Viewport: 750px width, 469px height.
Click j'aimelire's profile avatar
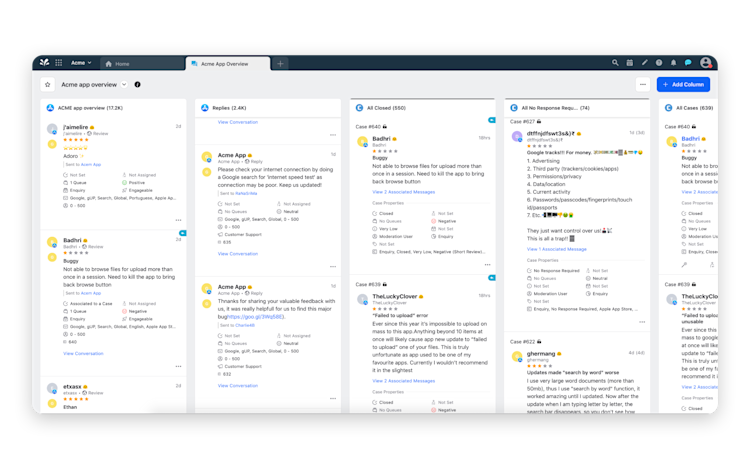(52, 129)
